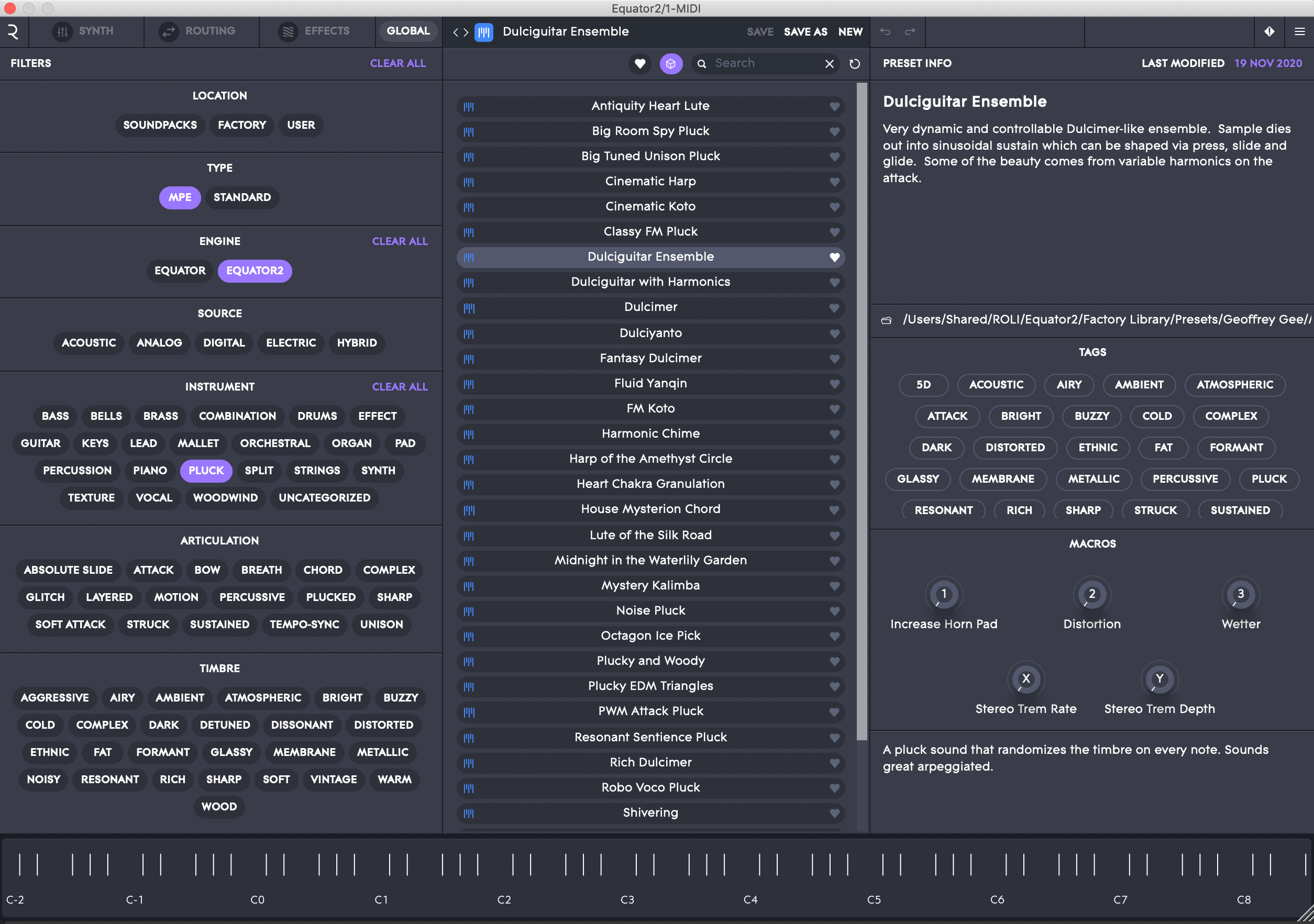Click the refresh preset list icon
The width and height of the screenshot is (1314, 924).
coord(855,64)
